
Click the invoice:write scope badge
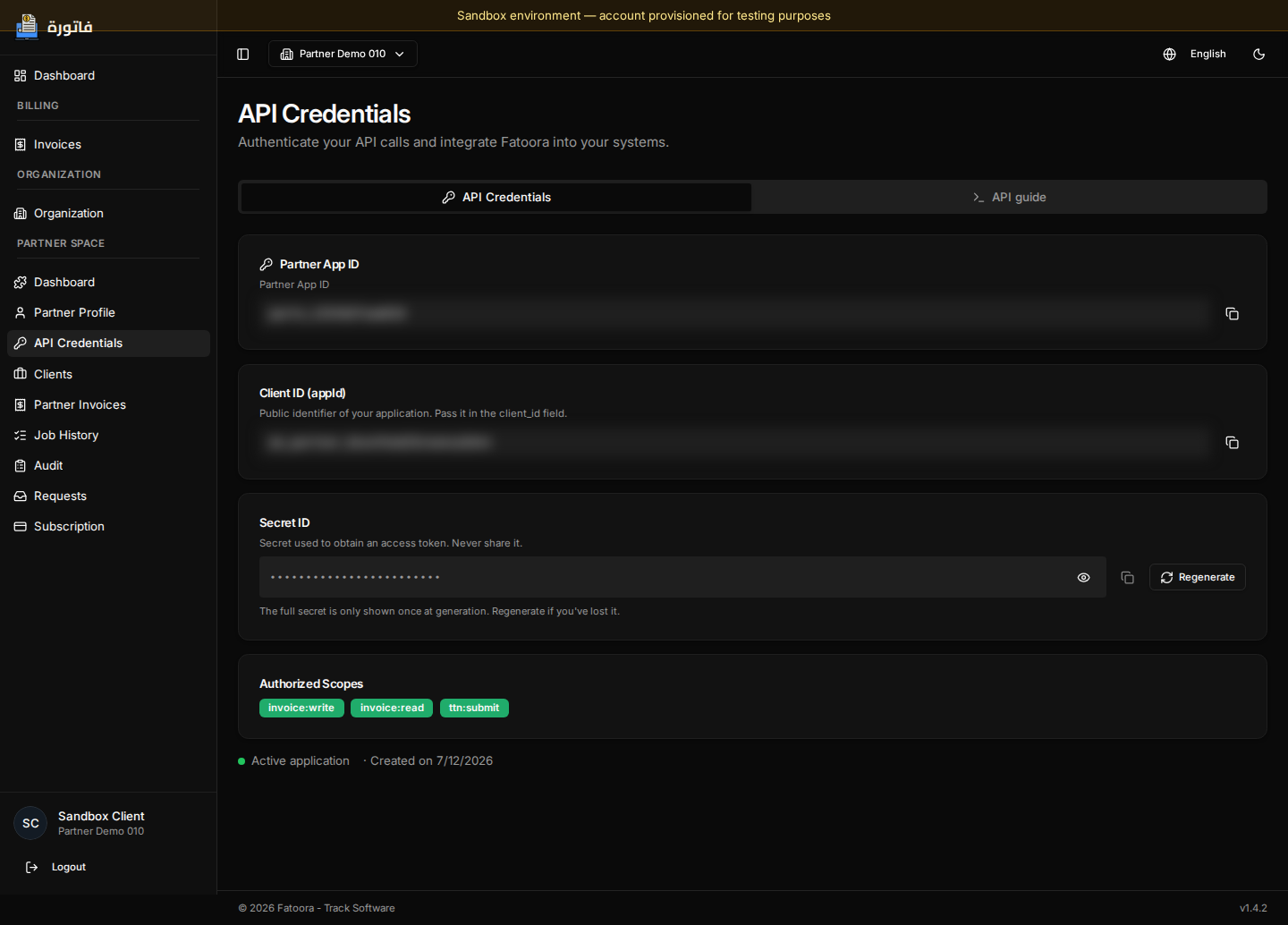click(301, 708)
